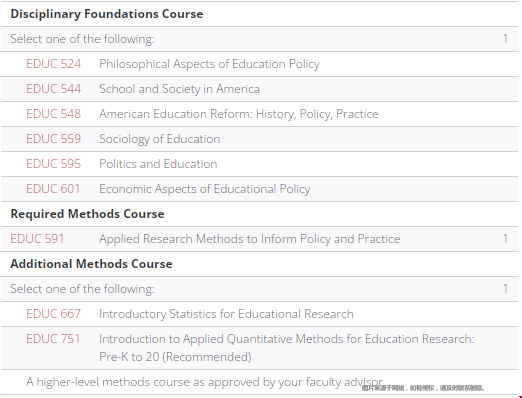Select American Education Reform course title
Screen dimensions: 522x398
pyautogui.click(x=239, y=114)
